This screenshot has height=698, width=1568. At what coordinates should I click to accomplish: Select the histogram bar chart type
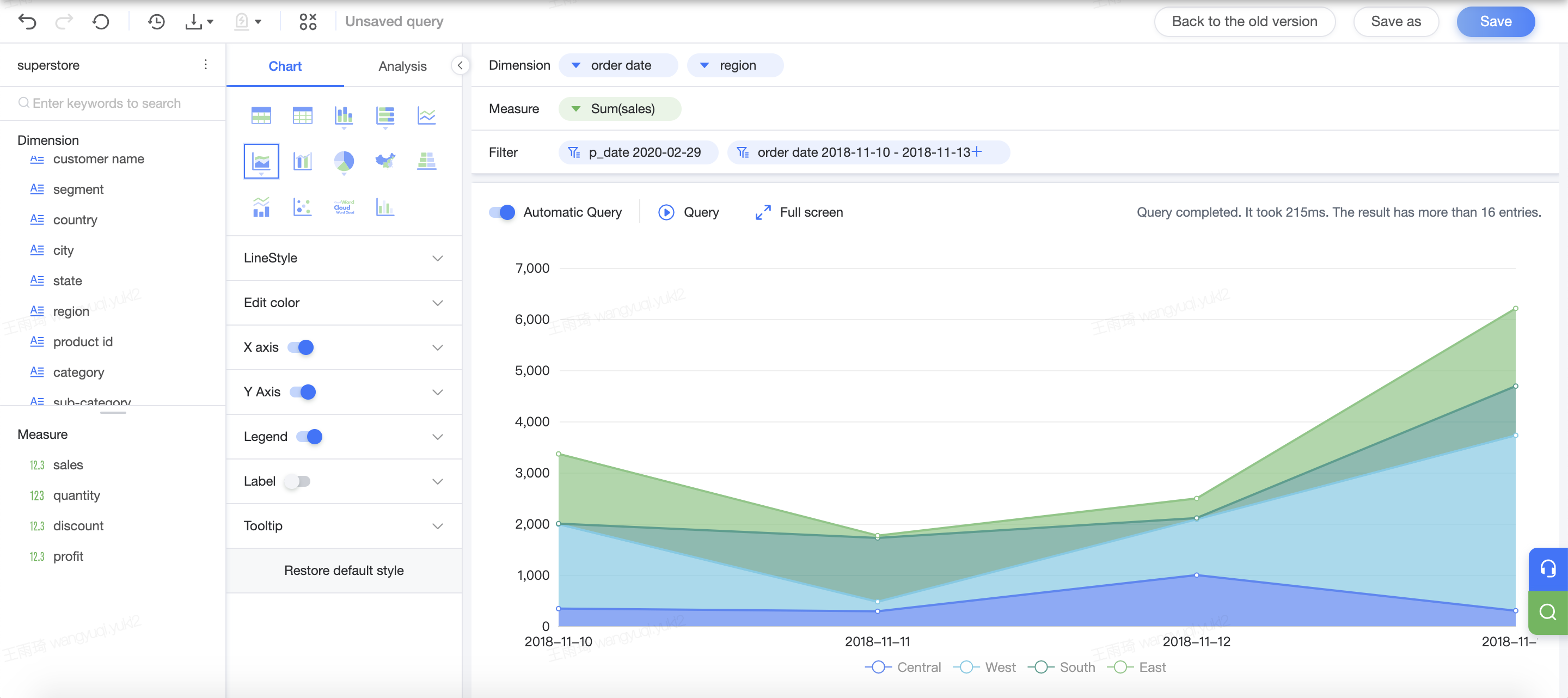pyautogui.click(x=385, y=207)
